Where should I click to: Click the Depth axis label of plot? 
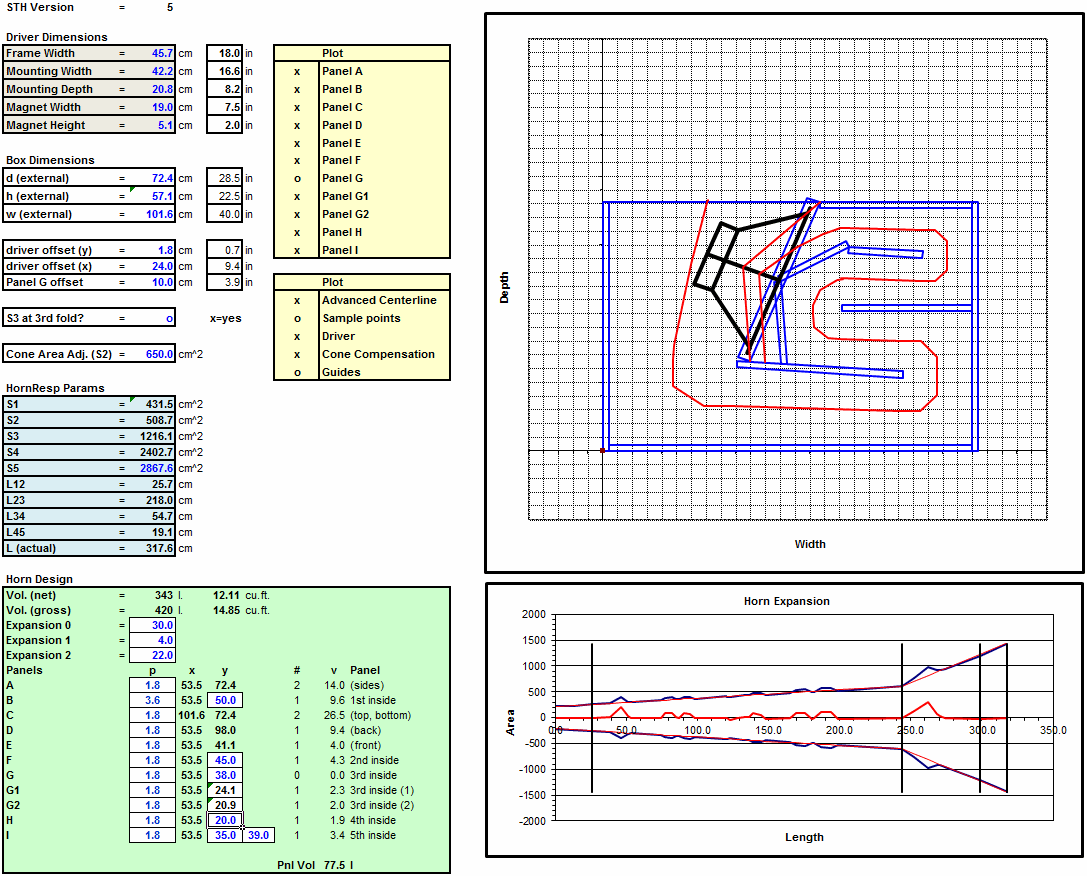click(x=504, y=287)
